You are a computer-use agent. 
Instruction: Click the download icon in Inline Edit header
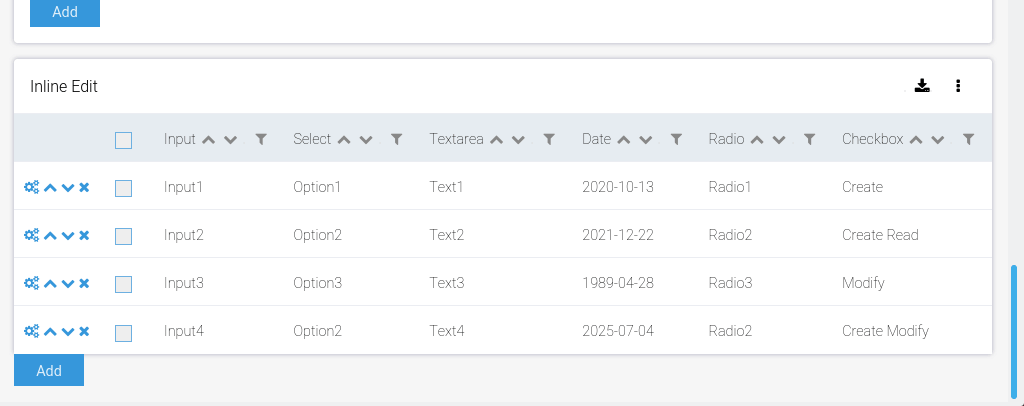pos(922,86)
